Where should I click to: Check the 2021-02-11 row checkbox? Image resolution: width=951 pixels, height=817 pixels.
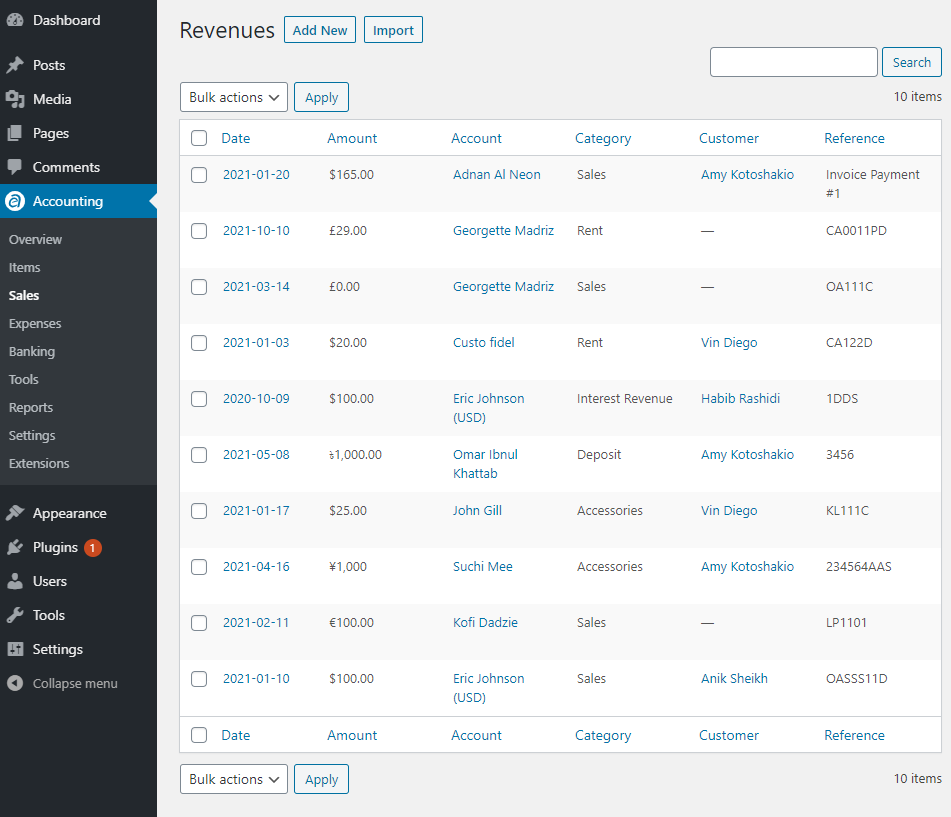(x=199, y=622)
